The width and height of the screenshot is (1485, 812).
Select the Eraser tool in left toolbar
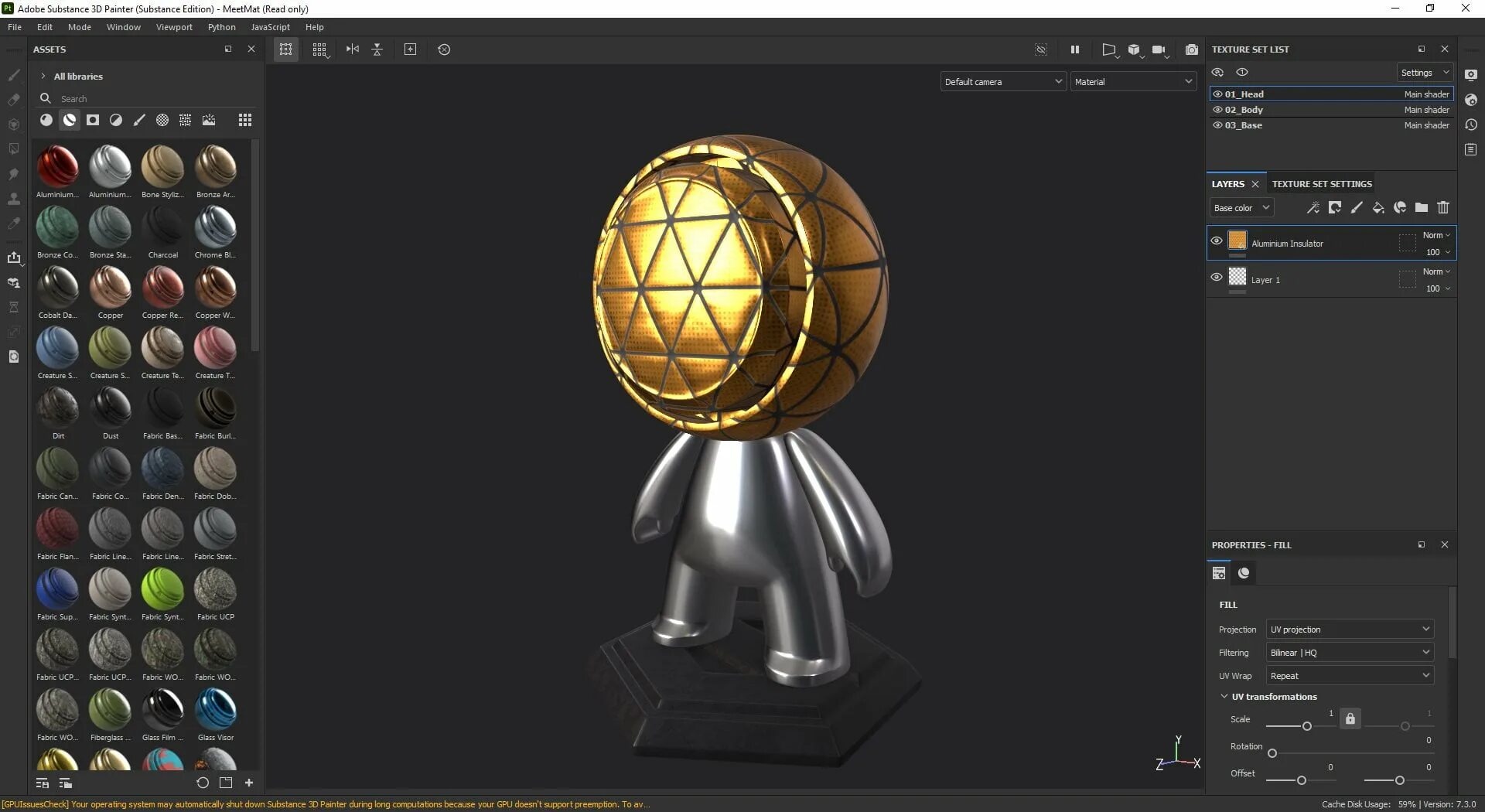pos(14,100)
